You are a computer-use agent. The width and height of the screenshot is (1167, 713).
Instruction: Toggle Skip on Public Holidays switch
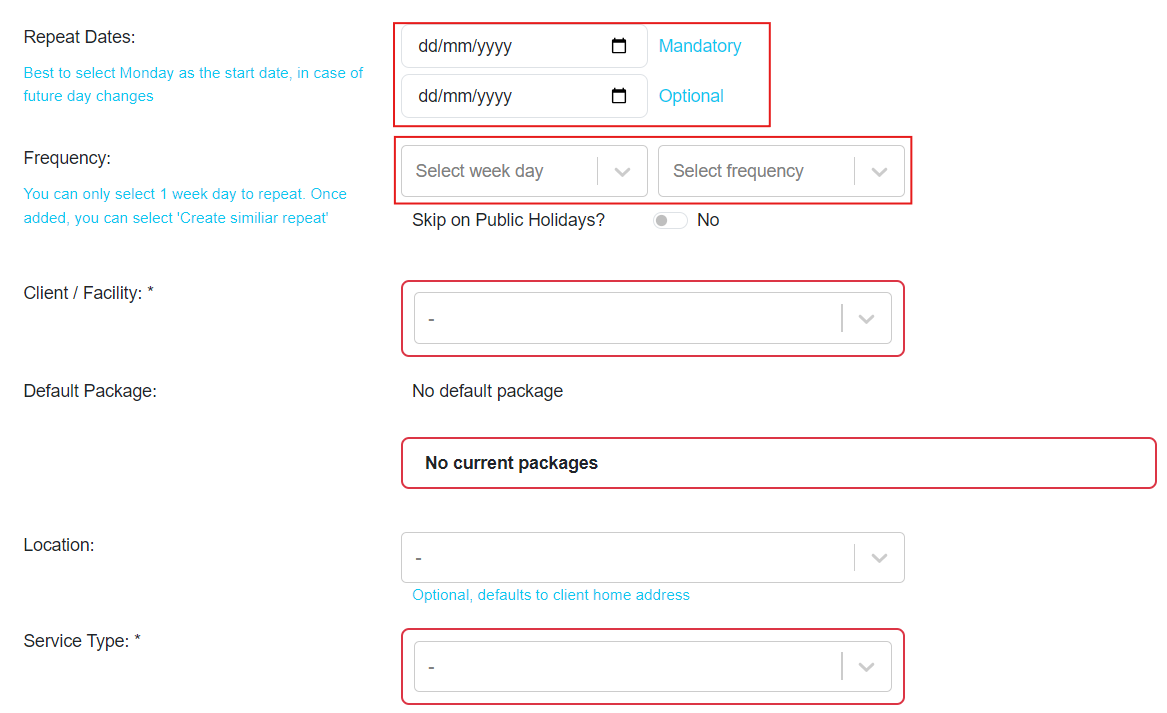(670, 220)
